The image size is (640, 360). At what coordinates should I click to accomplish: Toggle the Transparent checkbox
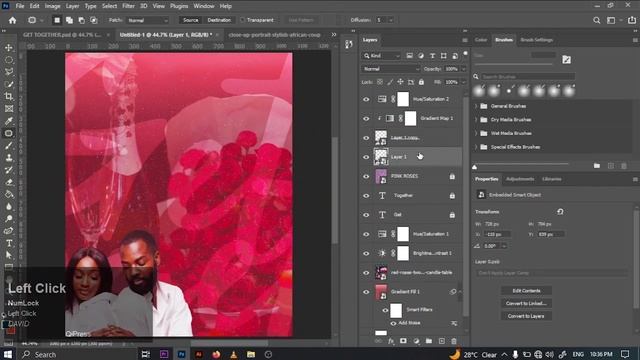coord(242,20)
